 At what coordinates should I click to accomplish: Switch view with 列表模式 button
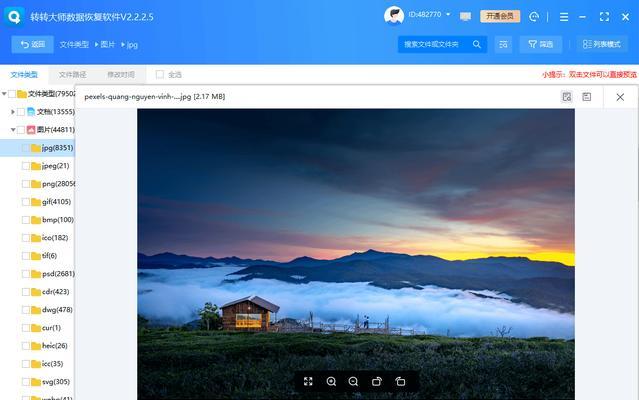pos(602,44)
